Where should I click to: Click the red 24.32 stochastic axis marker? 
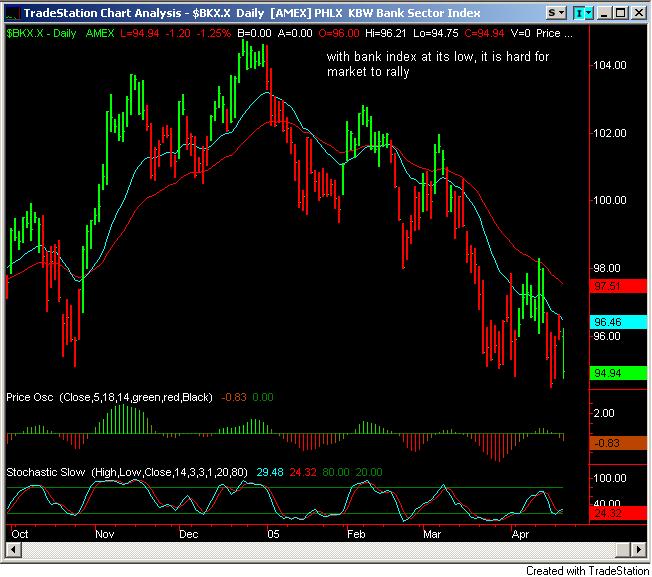[x=618, y=513]
